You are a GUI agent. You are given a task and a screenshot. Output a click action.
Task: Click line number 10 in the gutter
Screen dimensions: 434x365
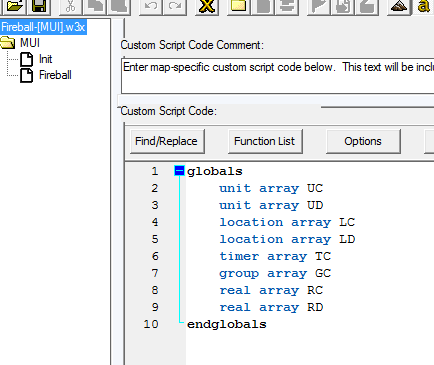(151, 324)
